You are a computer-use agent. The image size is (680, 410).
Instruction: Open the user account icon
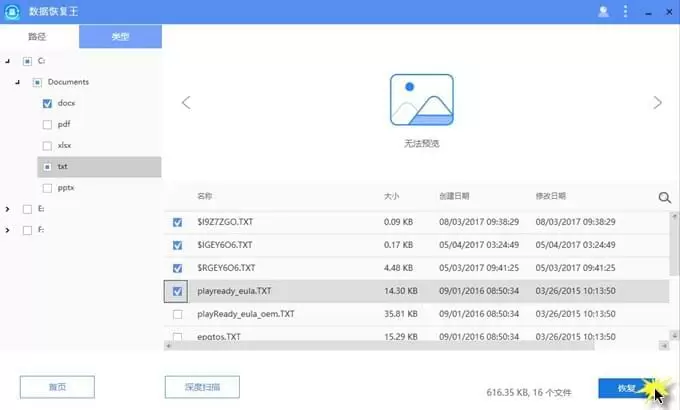coord(603,11)
